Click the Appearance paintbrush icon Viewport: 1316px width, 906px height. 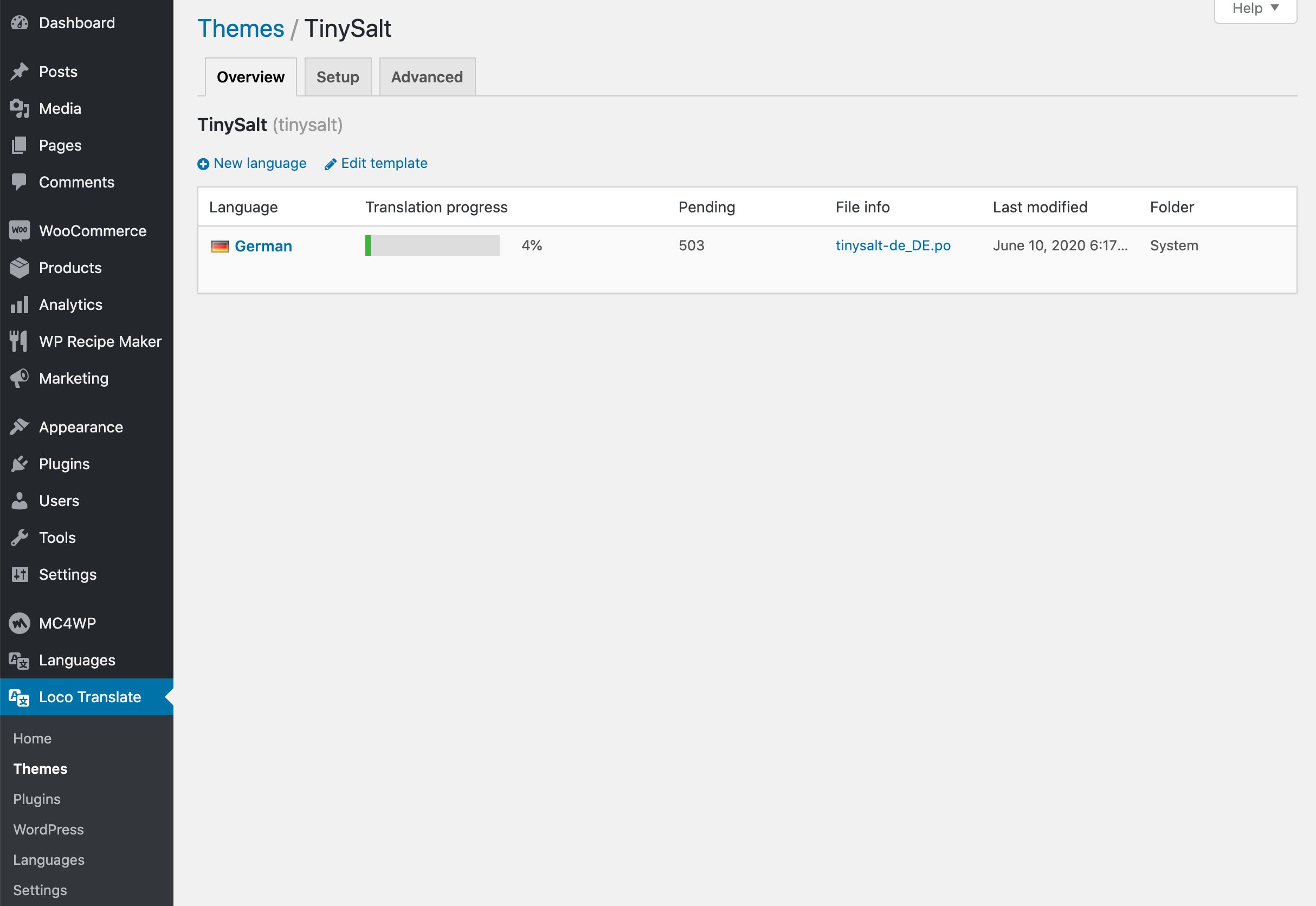click(x=20, y=427)
